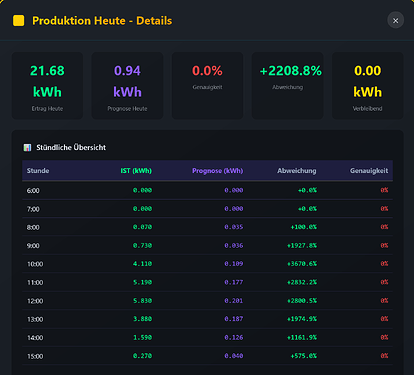
Task: Select the 10:00 hour cell
Action: [x=35, y=264]
